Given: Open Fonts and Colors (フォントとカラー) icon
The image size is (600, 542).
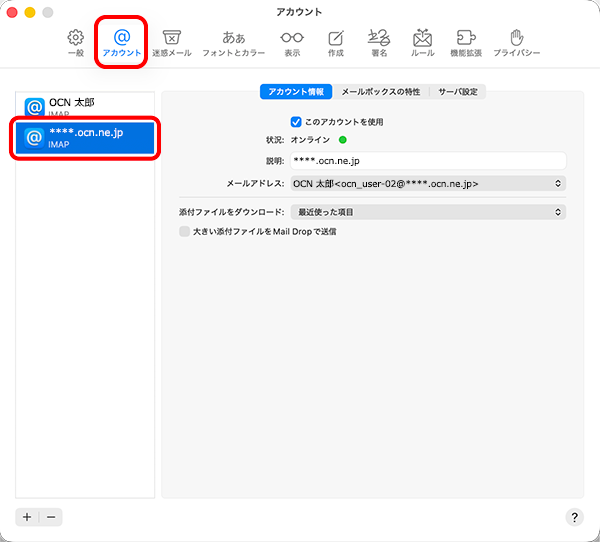Looking at the screenshot, I should pyautogui.click(x=233, y=41).
